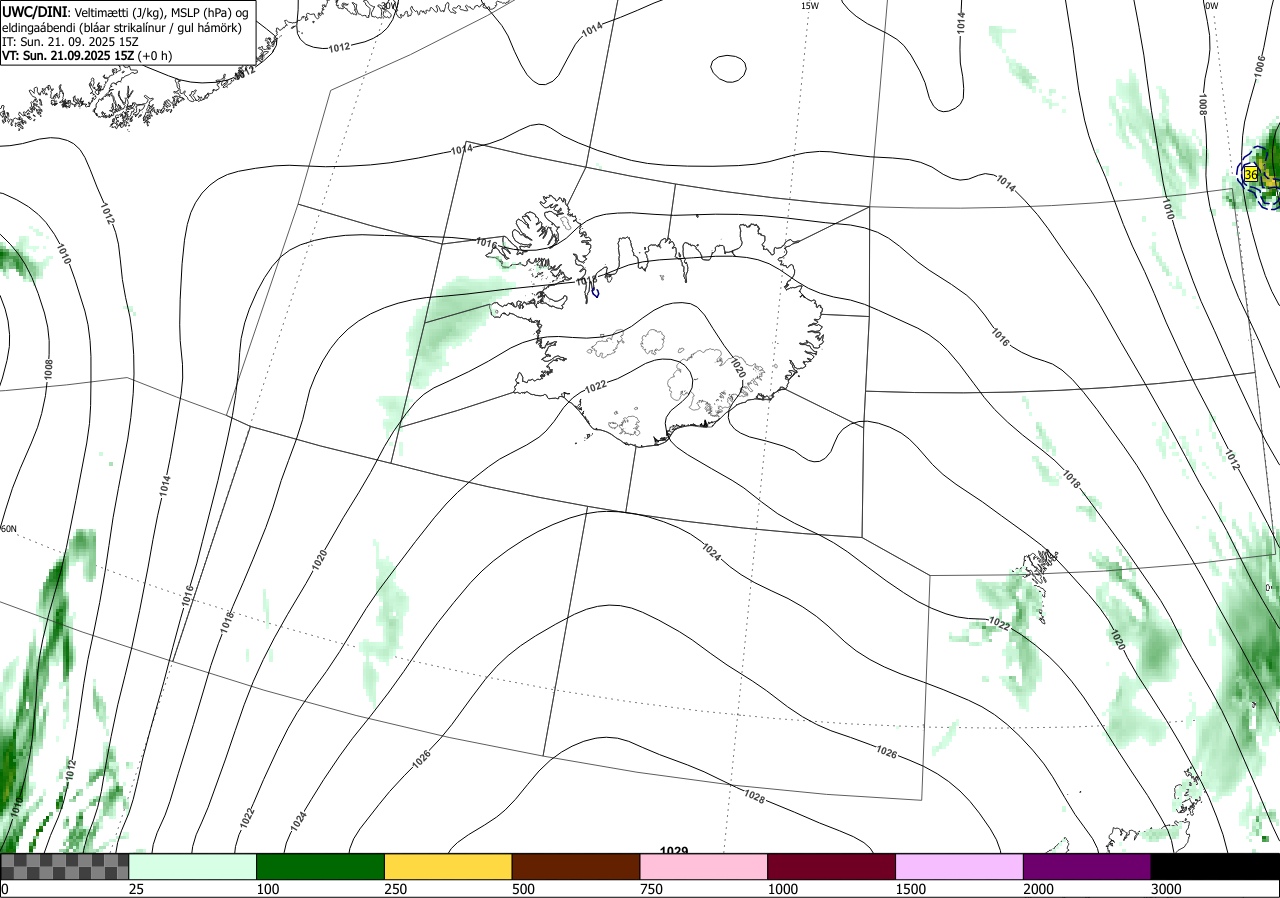
Task: Click the legend value "1500"
Action: 911,889
